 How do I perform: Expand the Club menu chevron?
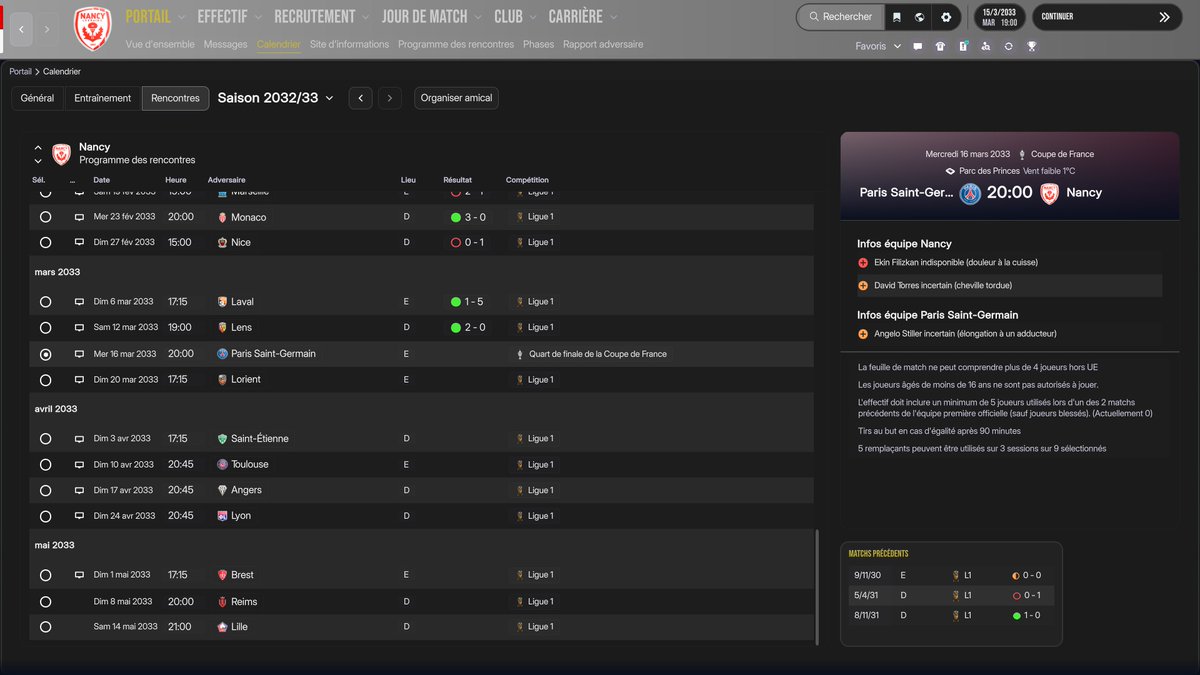click(x=535, y=17)
